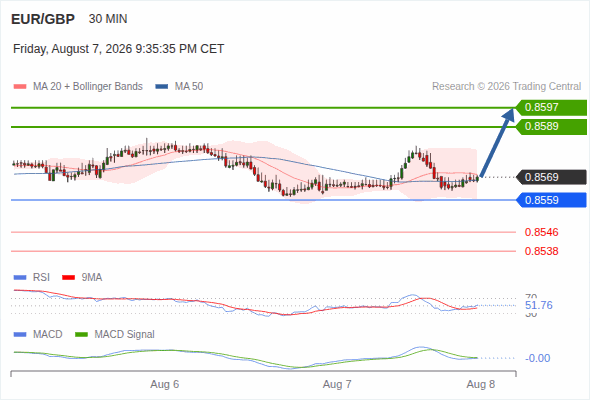590x400 pixels.
Task: Click the blue MACD legend swatch
Action: point(20,335)
